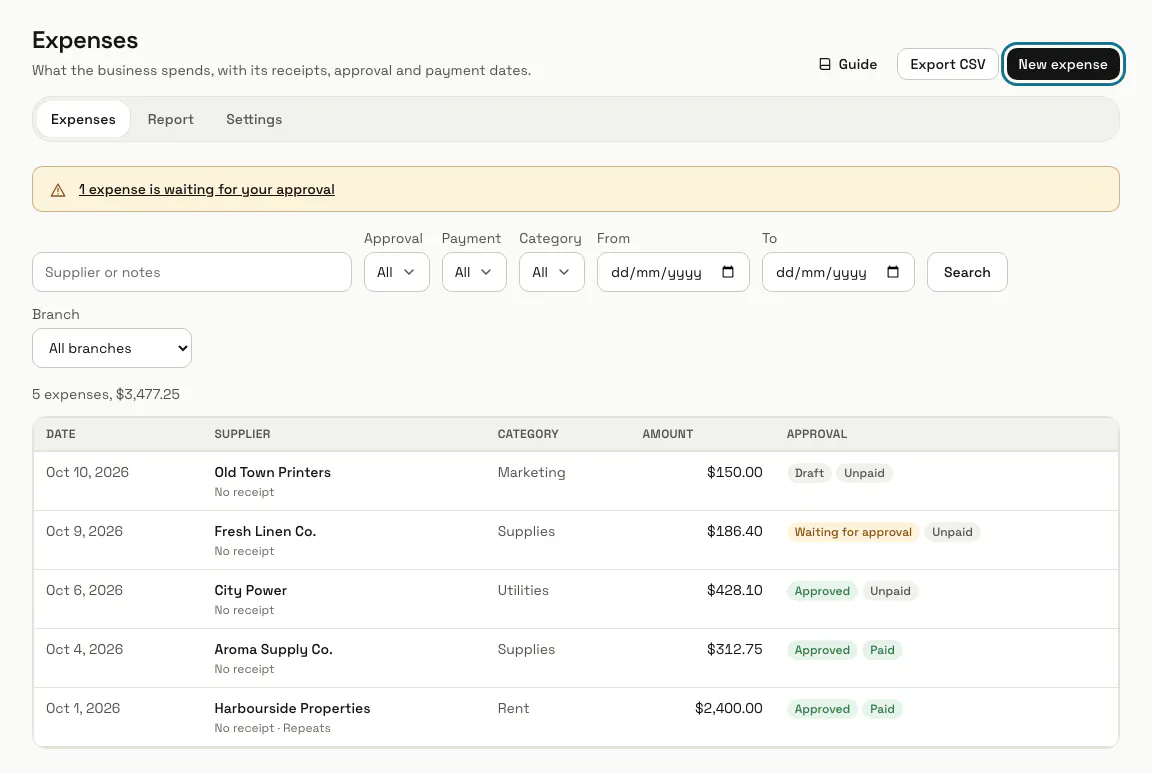
Task: Click the Rent category cell
Action: tap(514, 708)
